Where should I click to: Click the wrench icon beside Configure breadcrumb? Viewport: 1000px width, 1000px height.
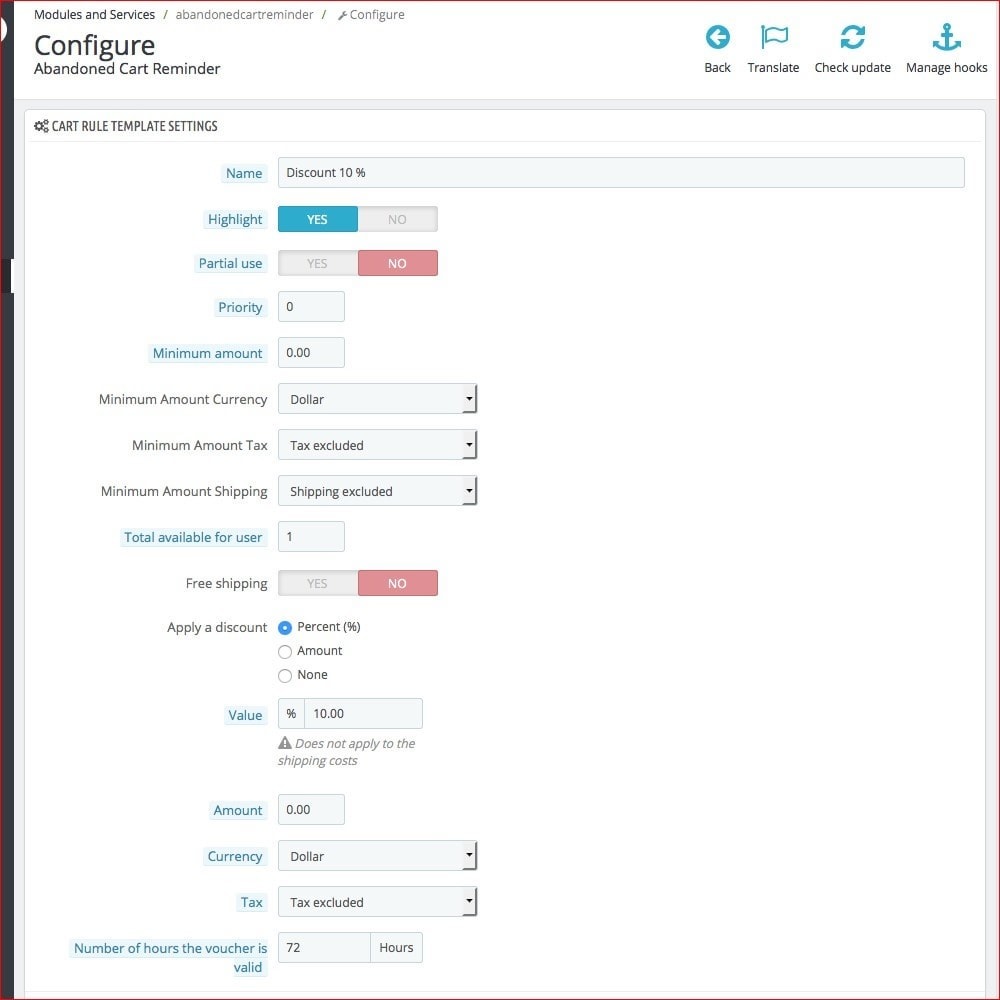342,15
